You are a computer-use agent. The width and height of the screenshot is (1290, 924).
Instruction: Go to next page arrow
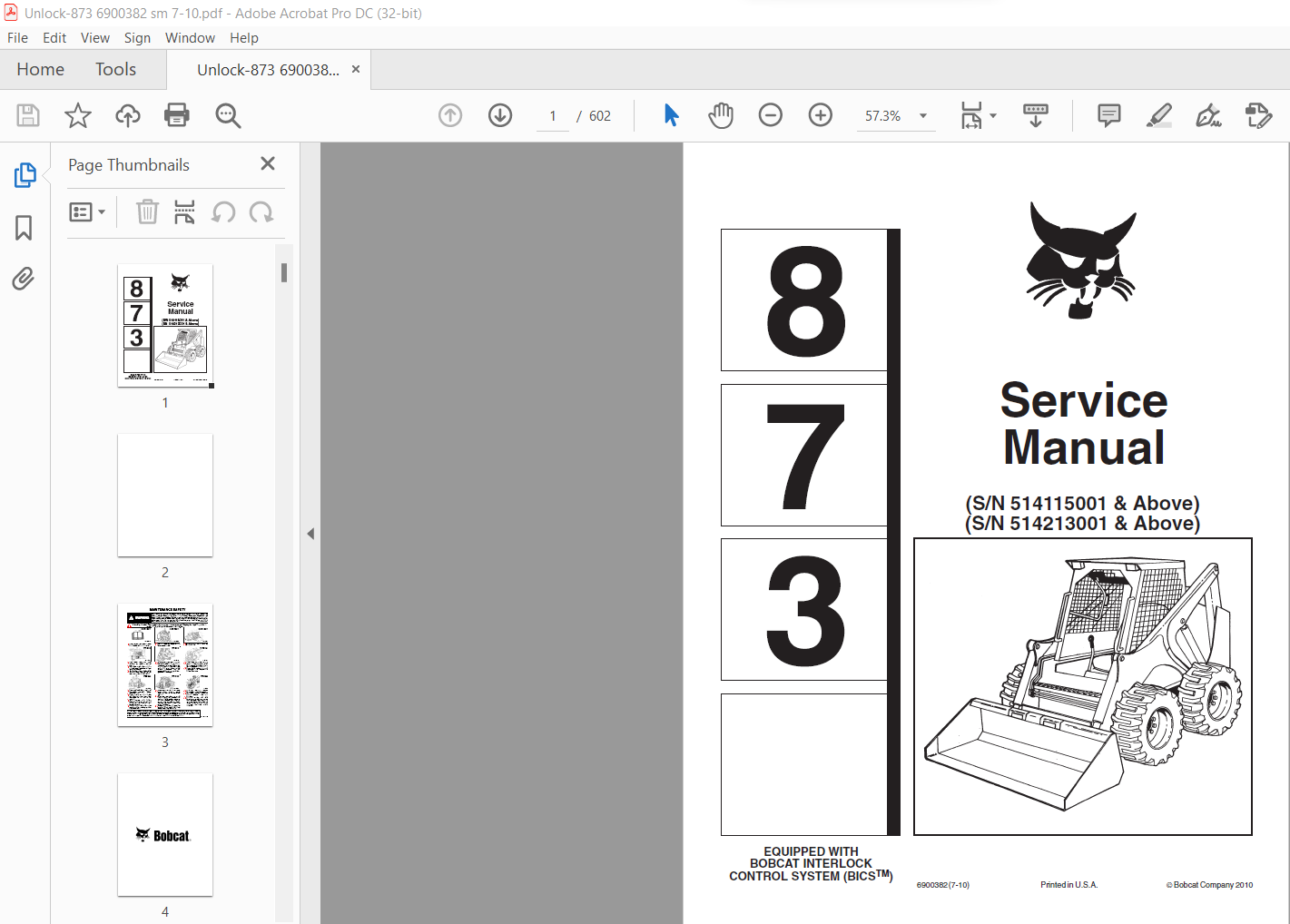500,115
